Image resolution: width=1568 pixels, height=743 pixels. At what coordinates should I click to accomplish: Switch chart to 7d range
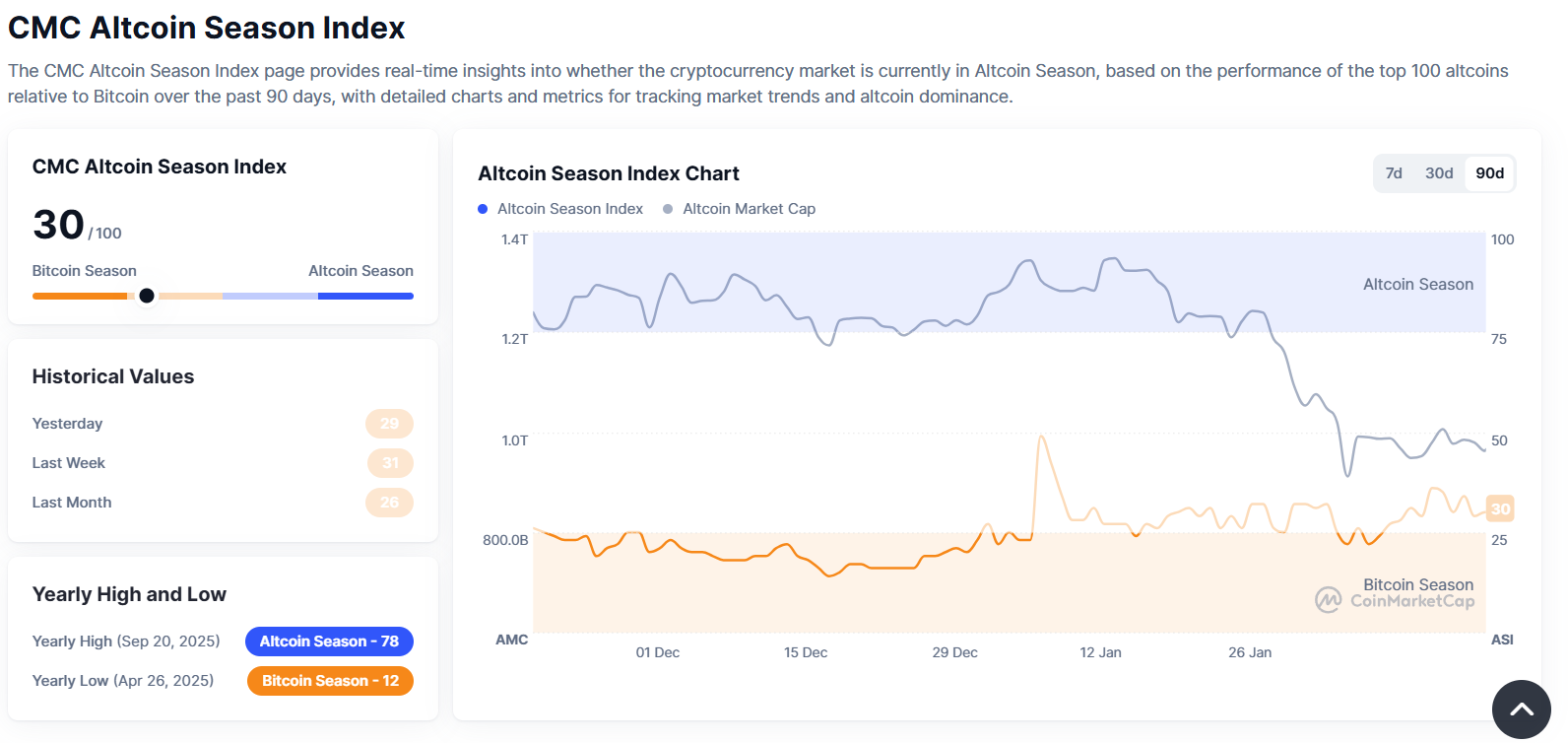click(1394, 173)
